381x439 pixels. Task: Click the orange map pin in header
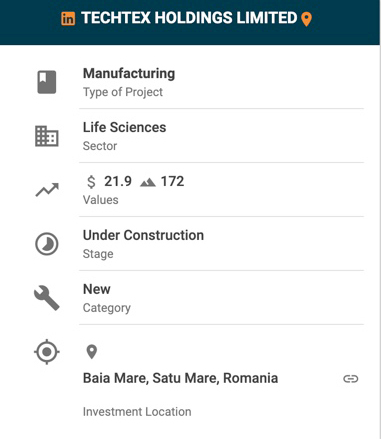pyautogui.click(x=306, y=19)
